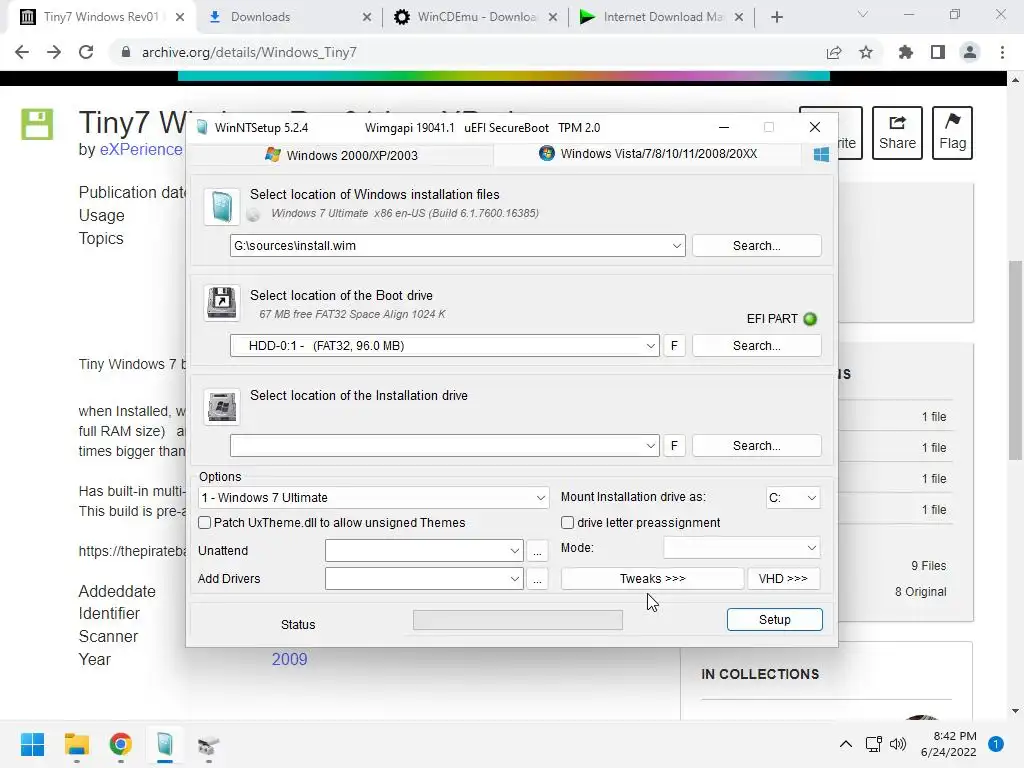Image resolution: width=1024 pixels, height=768 pixels.
Task: Browse for Unattend file with ... button
Action: [537, 551]
